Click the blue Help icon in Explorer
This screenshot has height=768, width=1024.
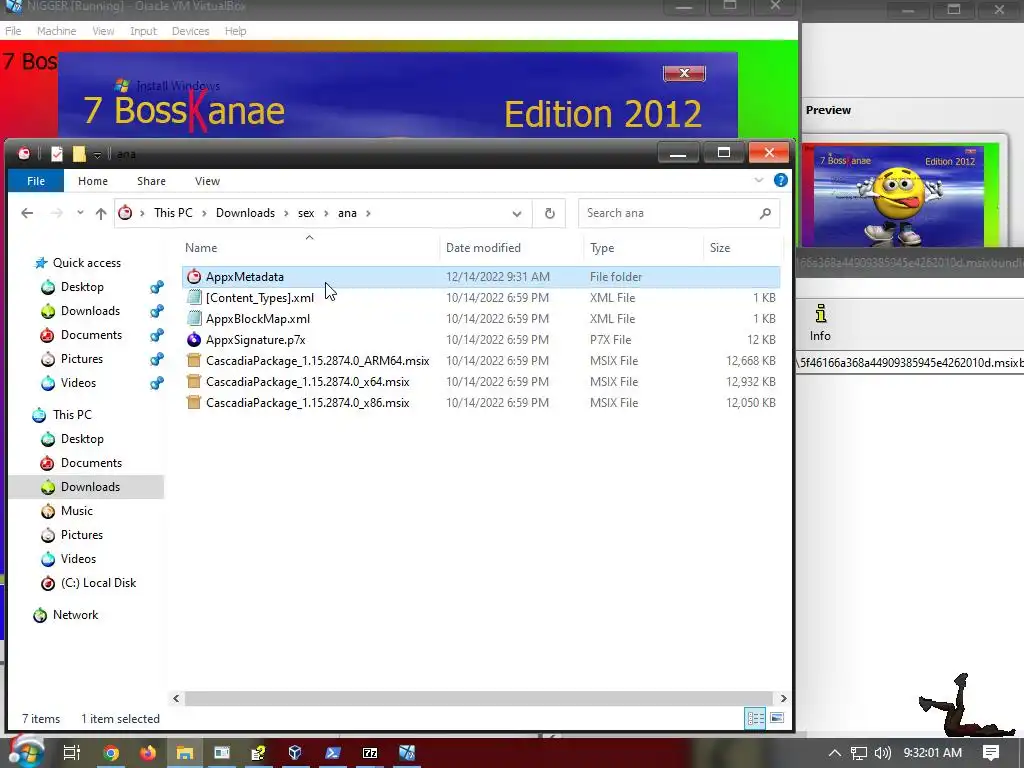[x=780, y=180]
